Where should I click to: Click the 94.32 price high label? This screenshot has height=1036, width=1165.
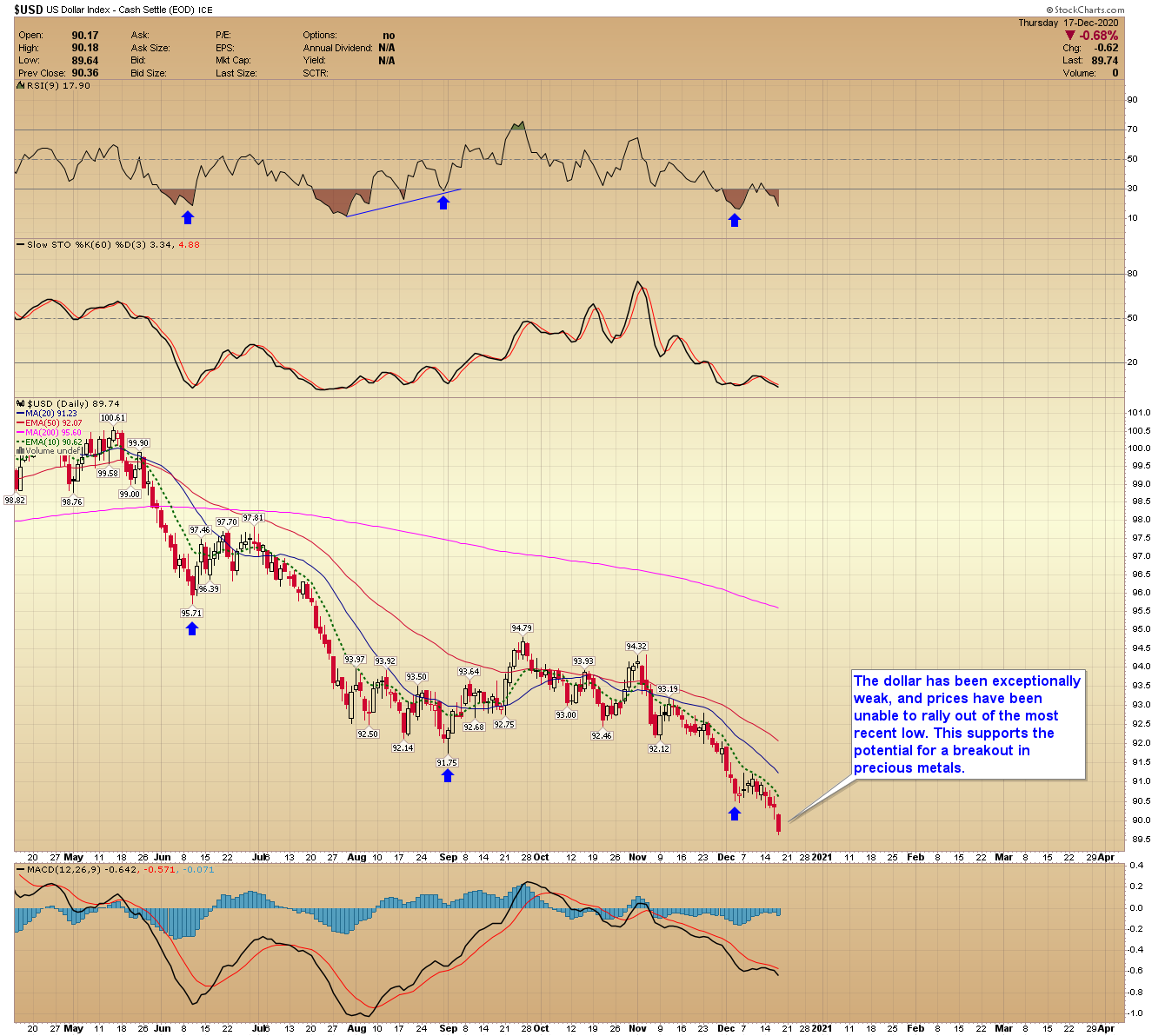[x=636, y=647]
